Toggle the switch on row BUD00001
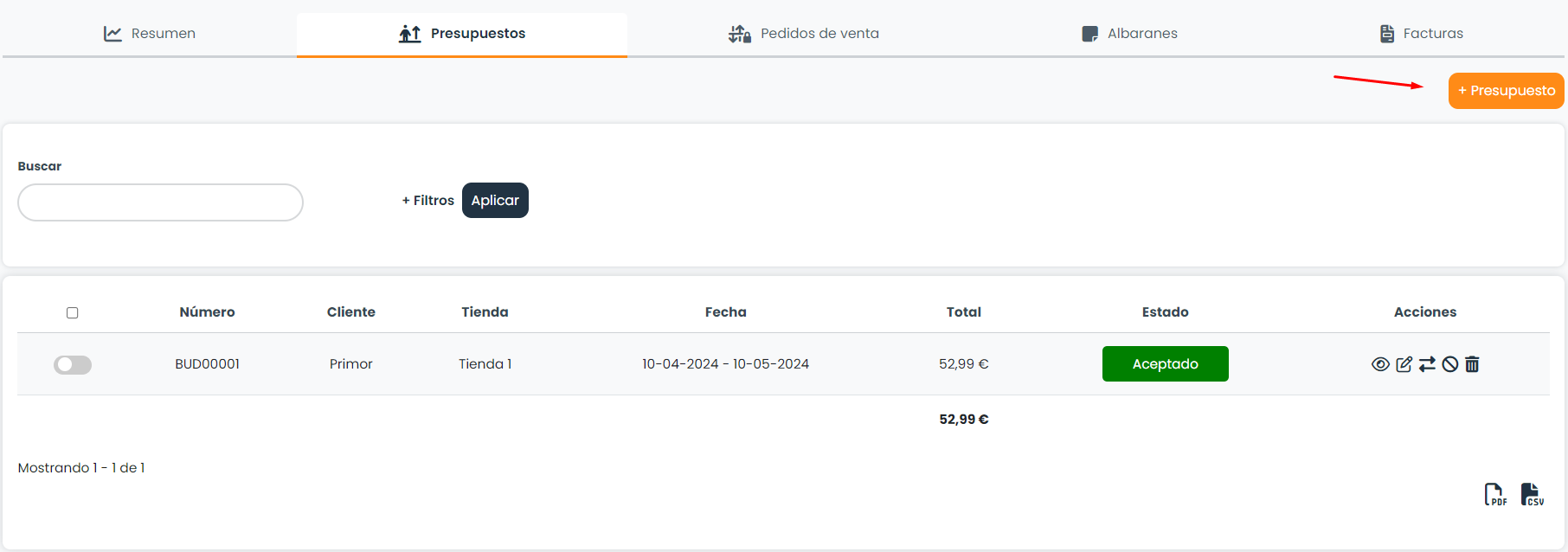The width and height of the screenshot is (1568, 552). [73, 365]
